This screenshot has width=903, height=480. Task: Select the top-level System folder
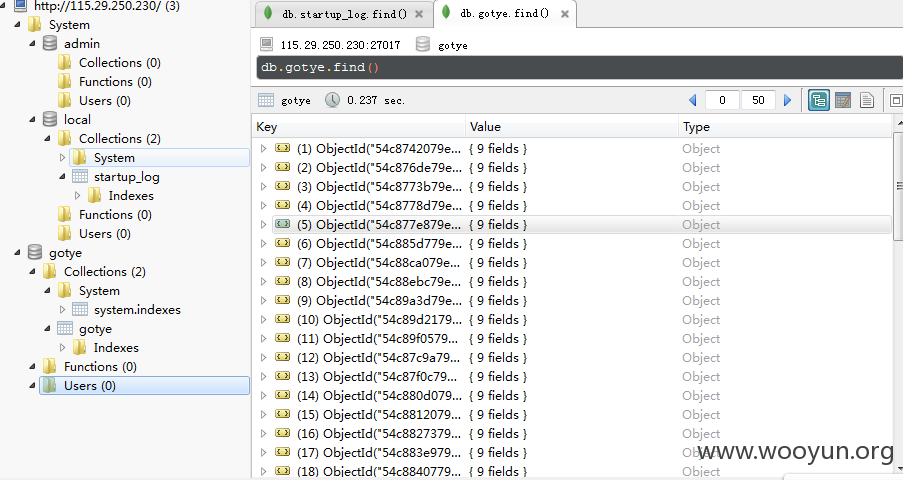click(69, 25)
